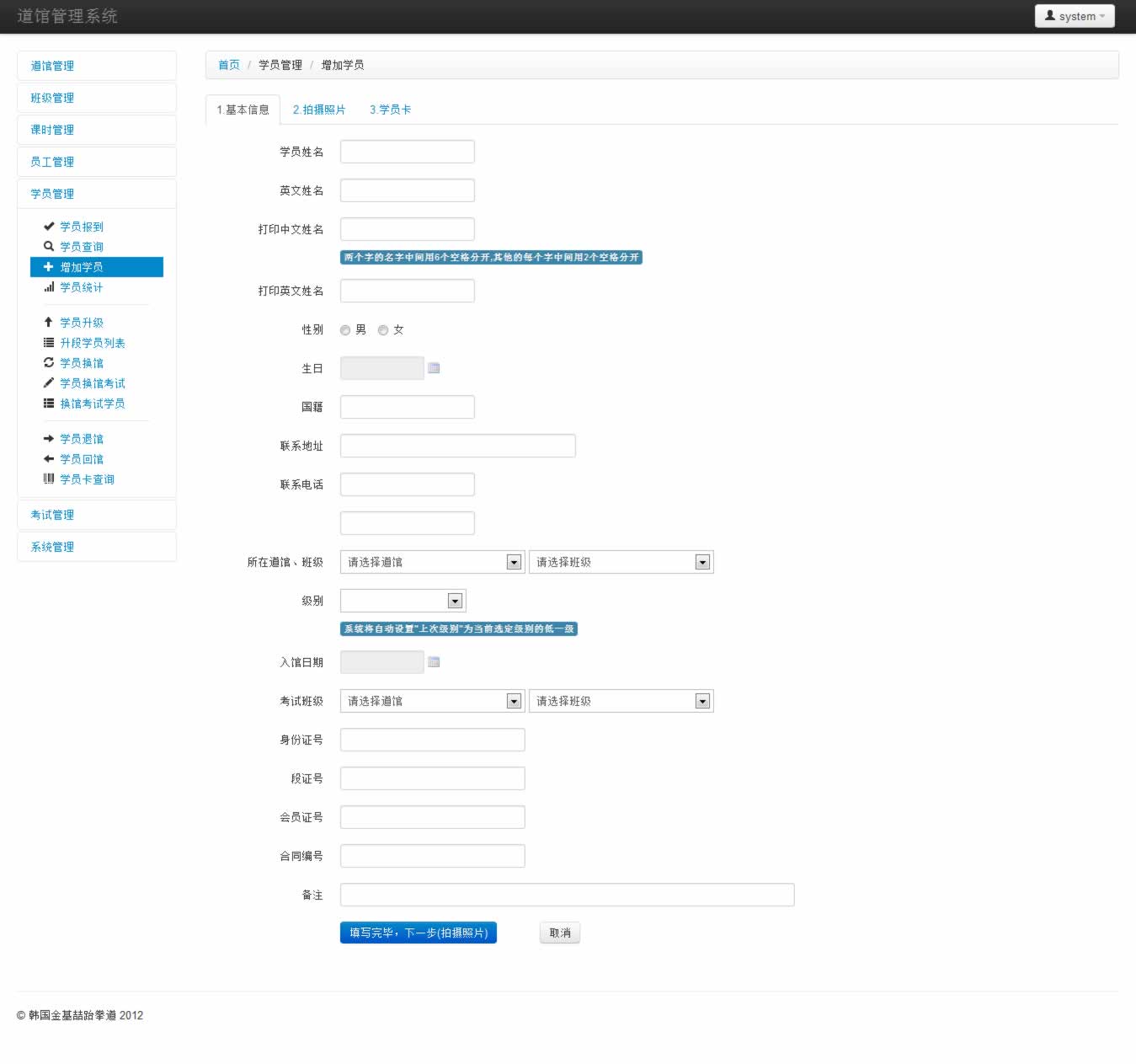The image size is (1136, 1064).
Task: Click the magnifier icon beside 学员查询
Action: point(49,247)
